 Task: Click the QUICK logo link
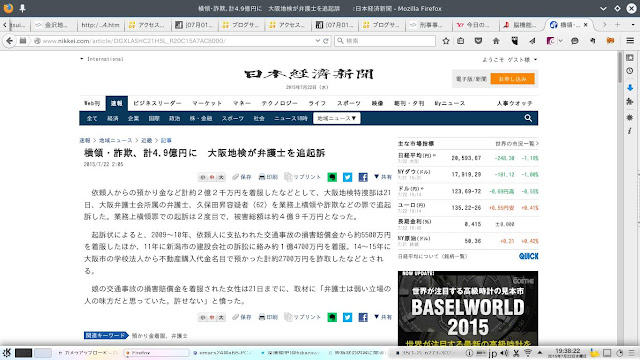click(x=529, y=256)
